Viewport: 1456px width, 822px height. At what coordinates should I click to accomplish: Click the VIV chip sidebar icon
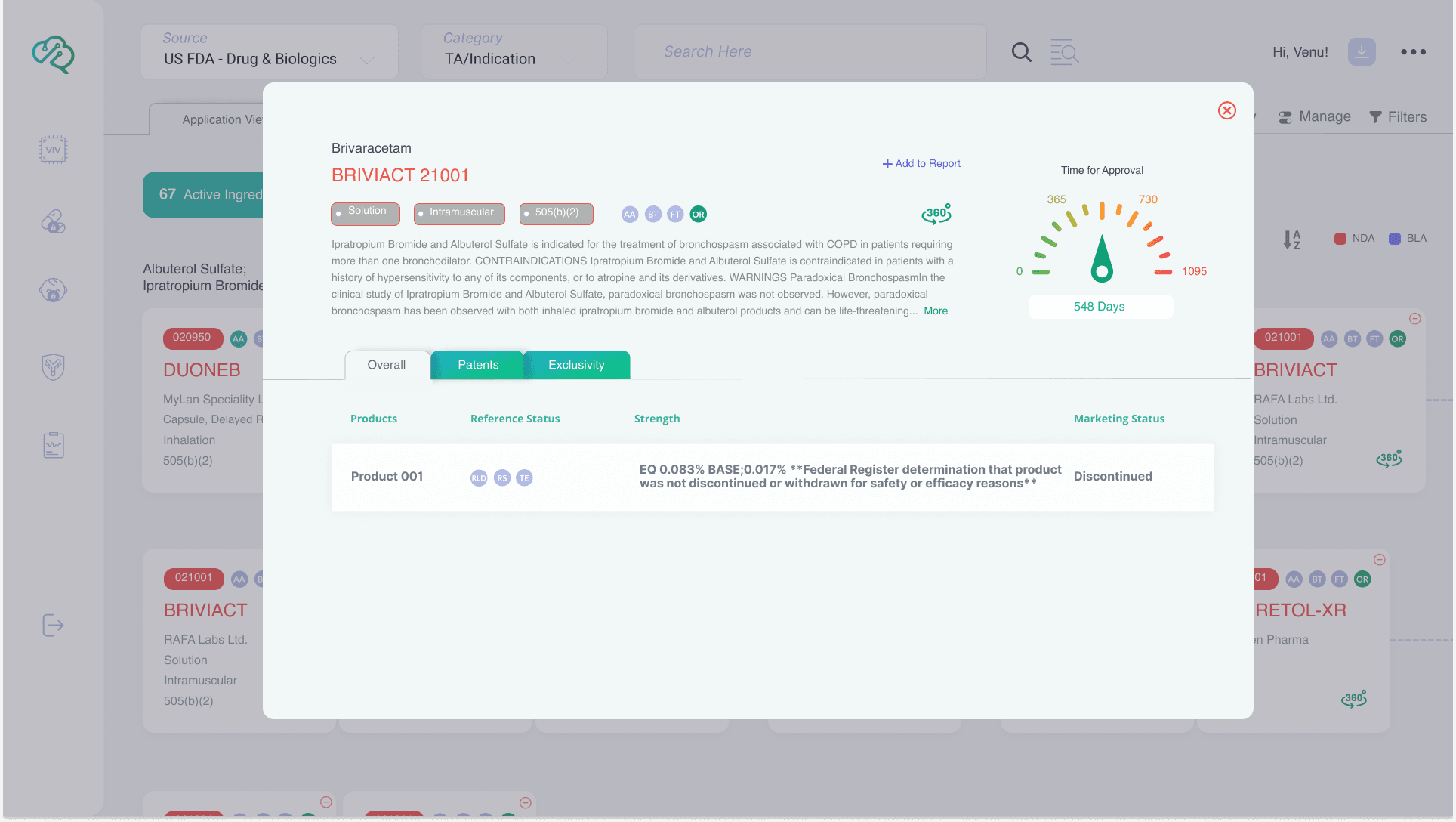53,150
